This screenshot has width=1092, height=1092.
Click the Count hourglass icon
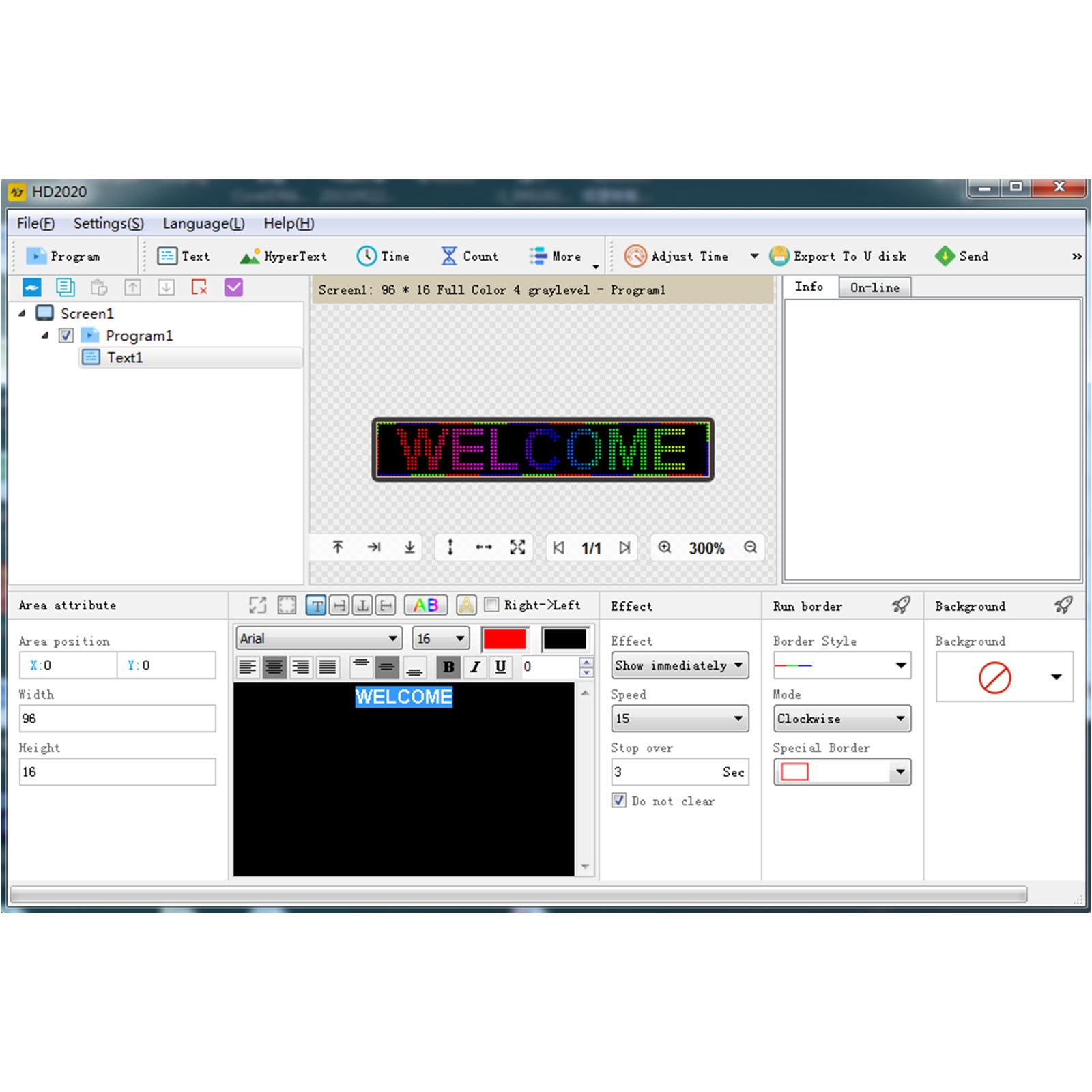point(448,256)
